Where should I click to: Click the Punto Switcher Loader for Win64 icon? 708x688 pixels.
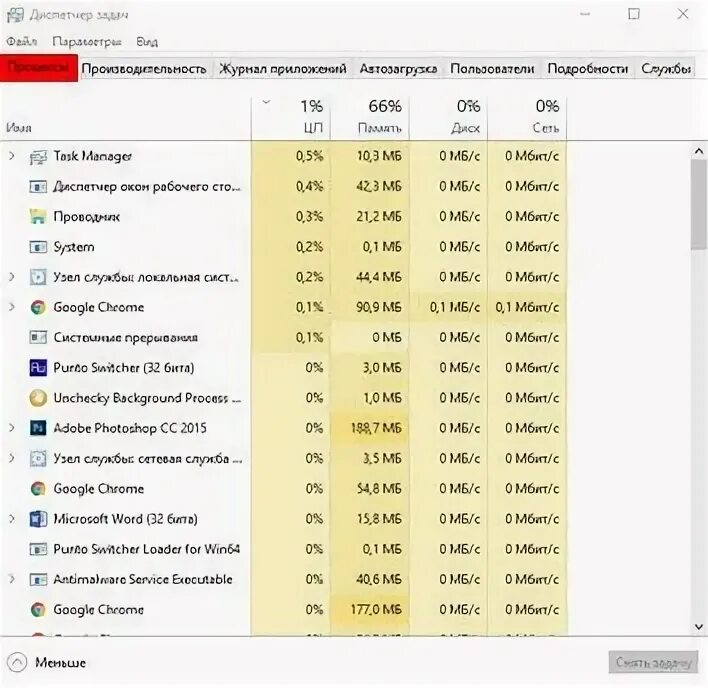(38, 550)
